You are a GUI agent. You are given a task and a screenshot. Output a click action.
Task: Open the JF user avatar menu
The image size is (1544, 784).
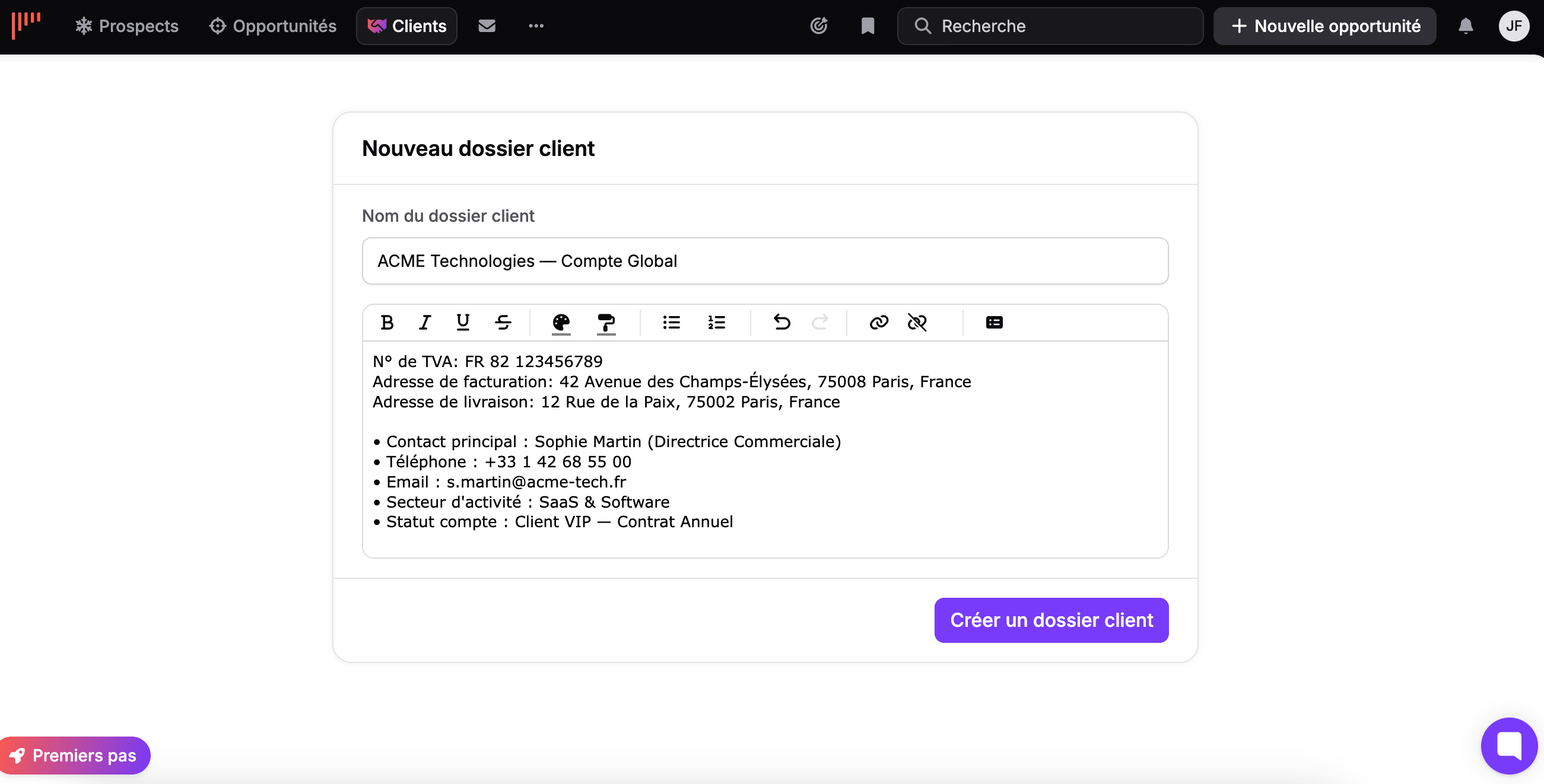point(1514,26)
